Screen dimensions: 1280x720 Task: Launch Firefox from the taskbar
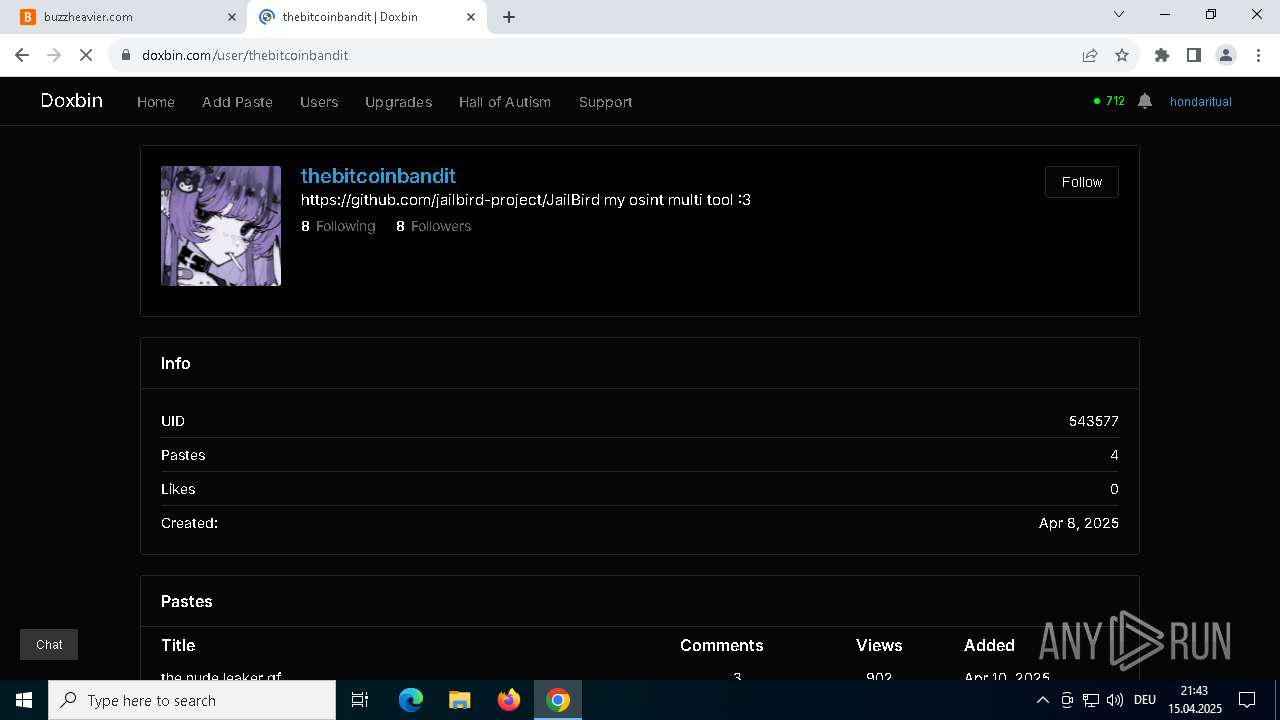click(509, 700)
